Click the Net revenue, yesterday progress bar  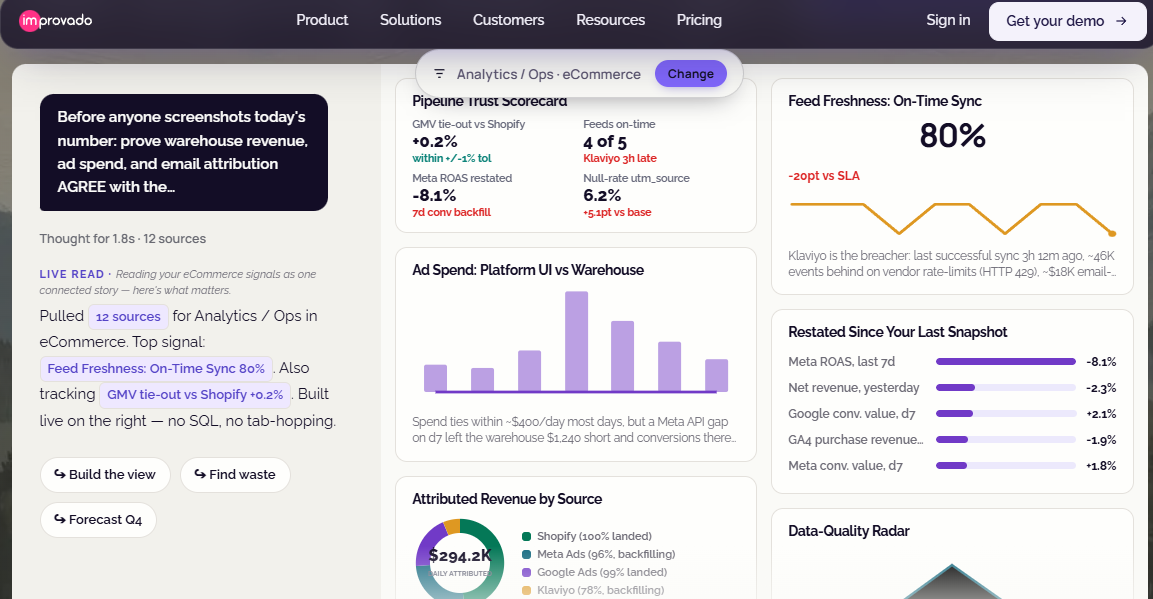tap(1006, 387)
